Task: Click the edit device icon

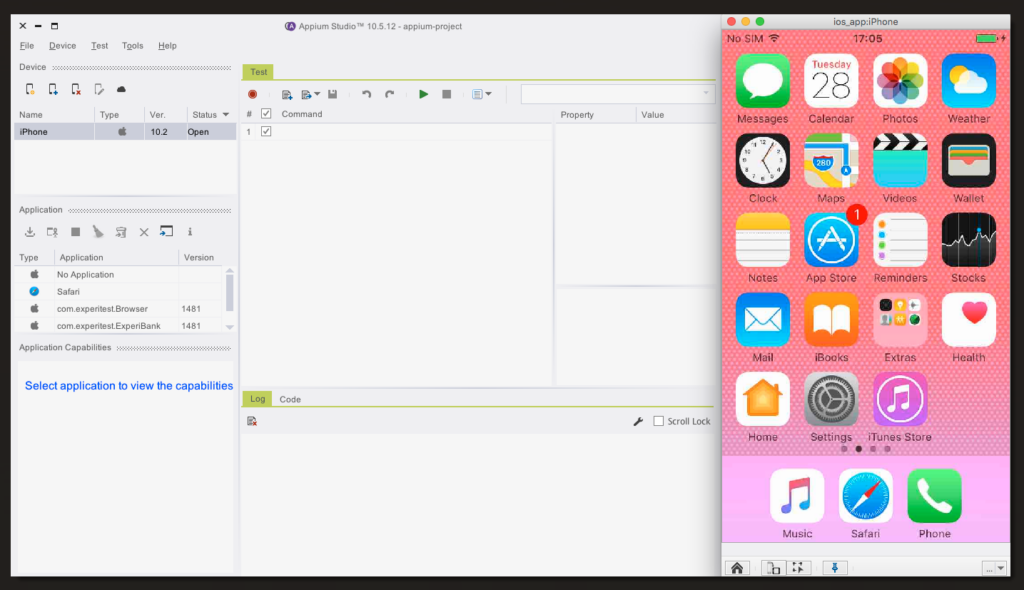Action: (99, 90)
